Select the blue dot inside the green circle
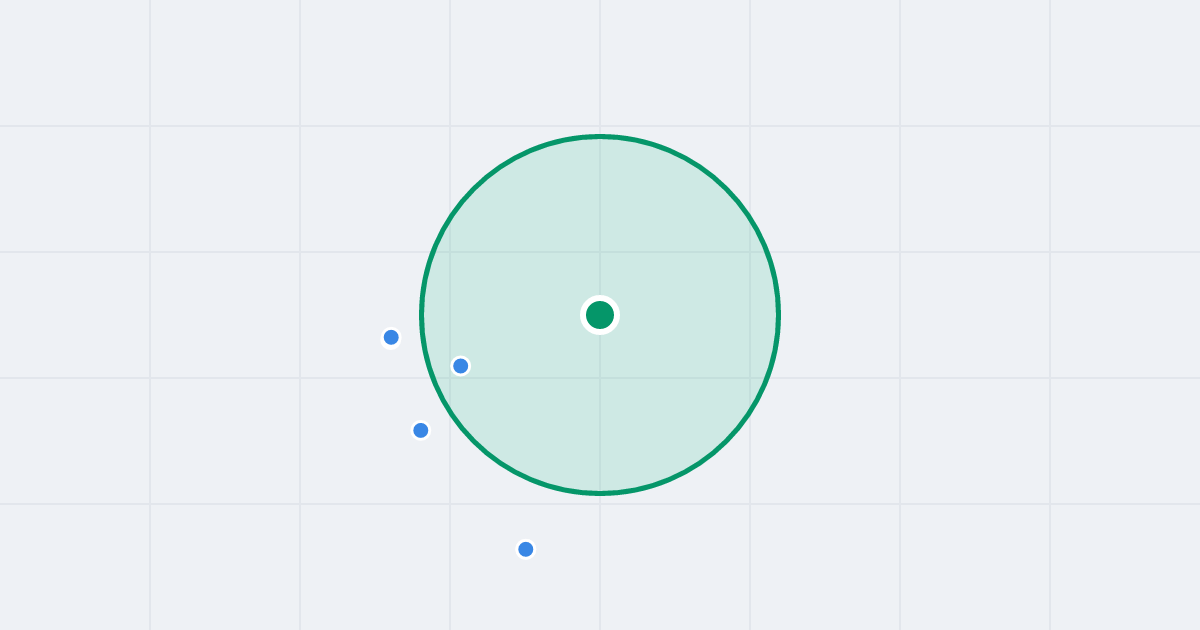Screen dimensions: 1200x630 461,366
